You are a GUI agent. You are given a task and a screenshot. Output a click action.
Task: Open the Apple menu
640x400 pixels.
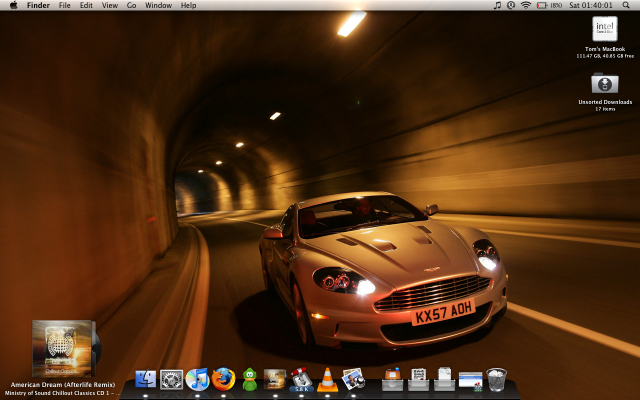click(13, 6)
